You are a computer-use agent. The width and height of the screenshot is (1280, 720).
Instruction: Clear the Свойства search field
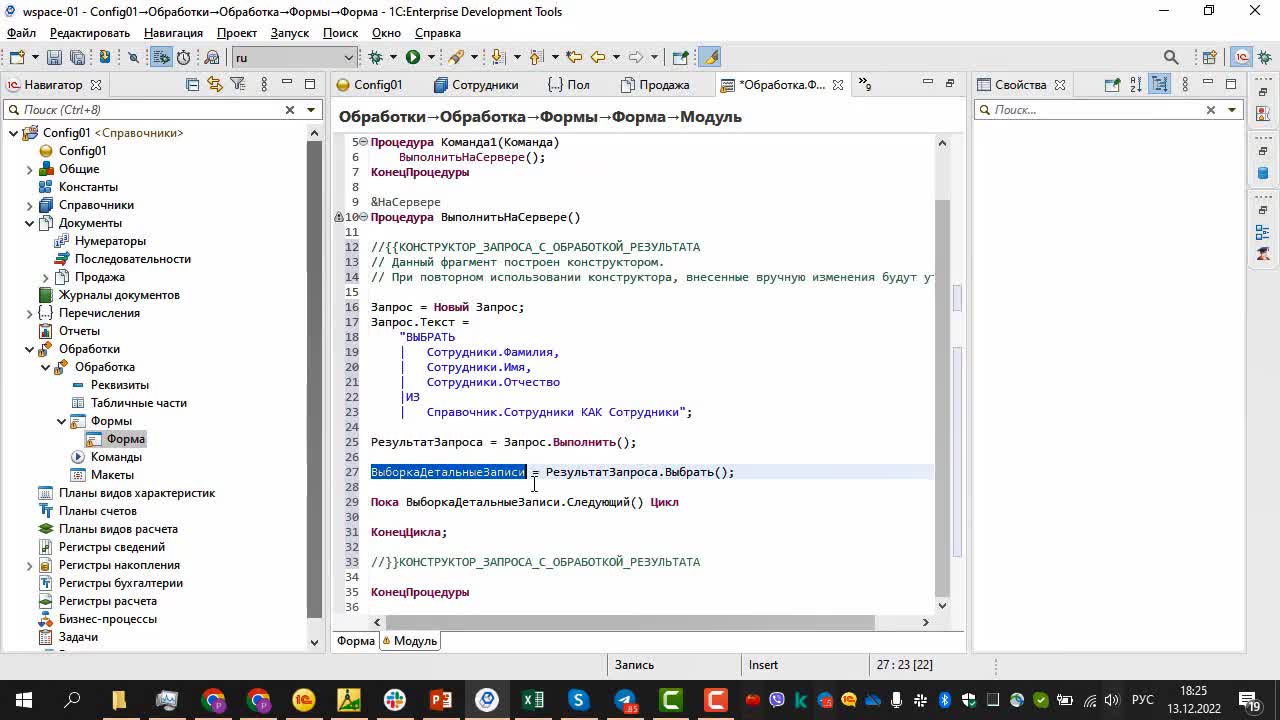tap(1210, 110)
